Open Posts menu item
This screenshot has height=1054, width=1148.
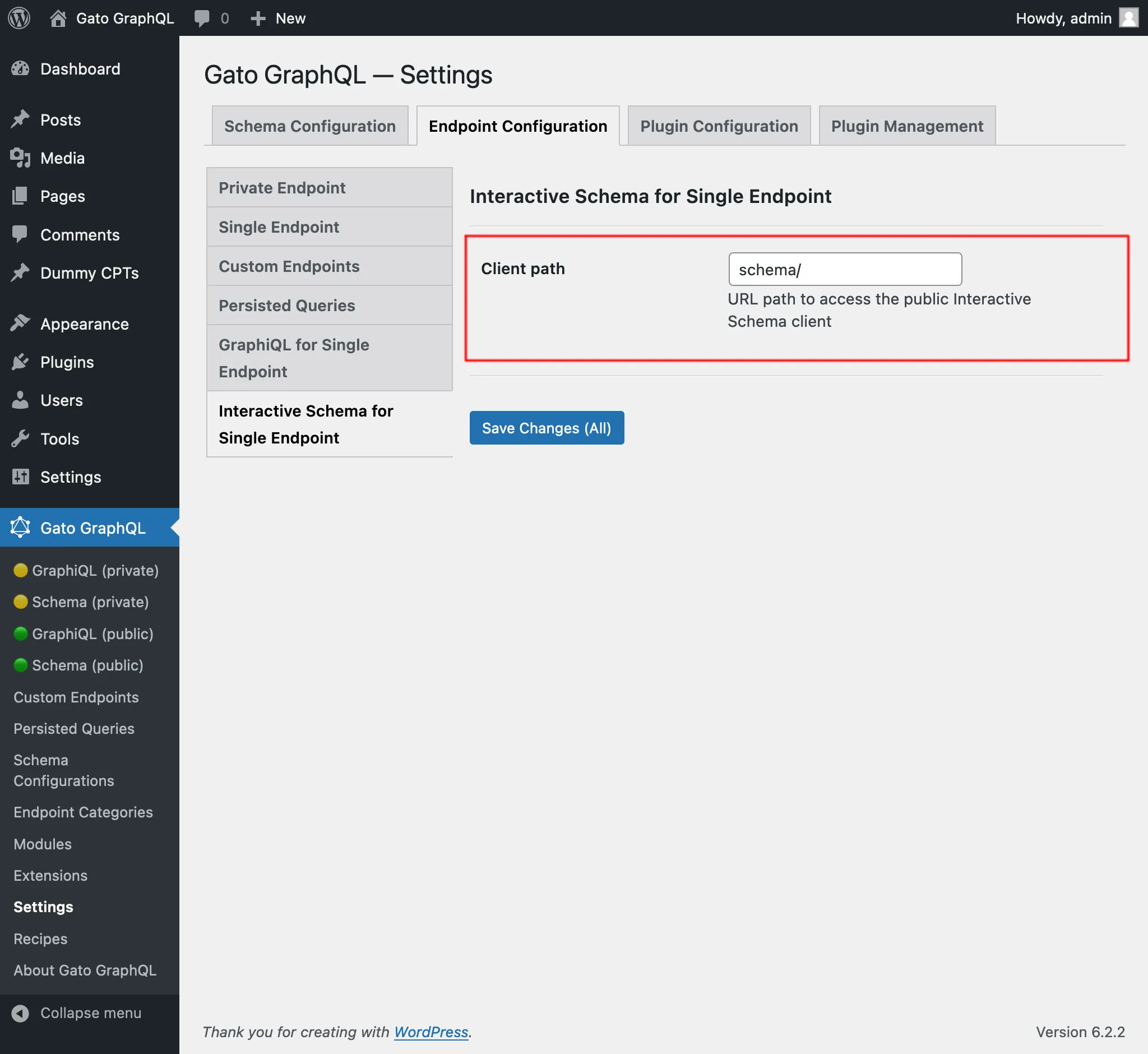61,120
